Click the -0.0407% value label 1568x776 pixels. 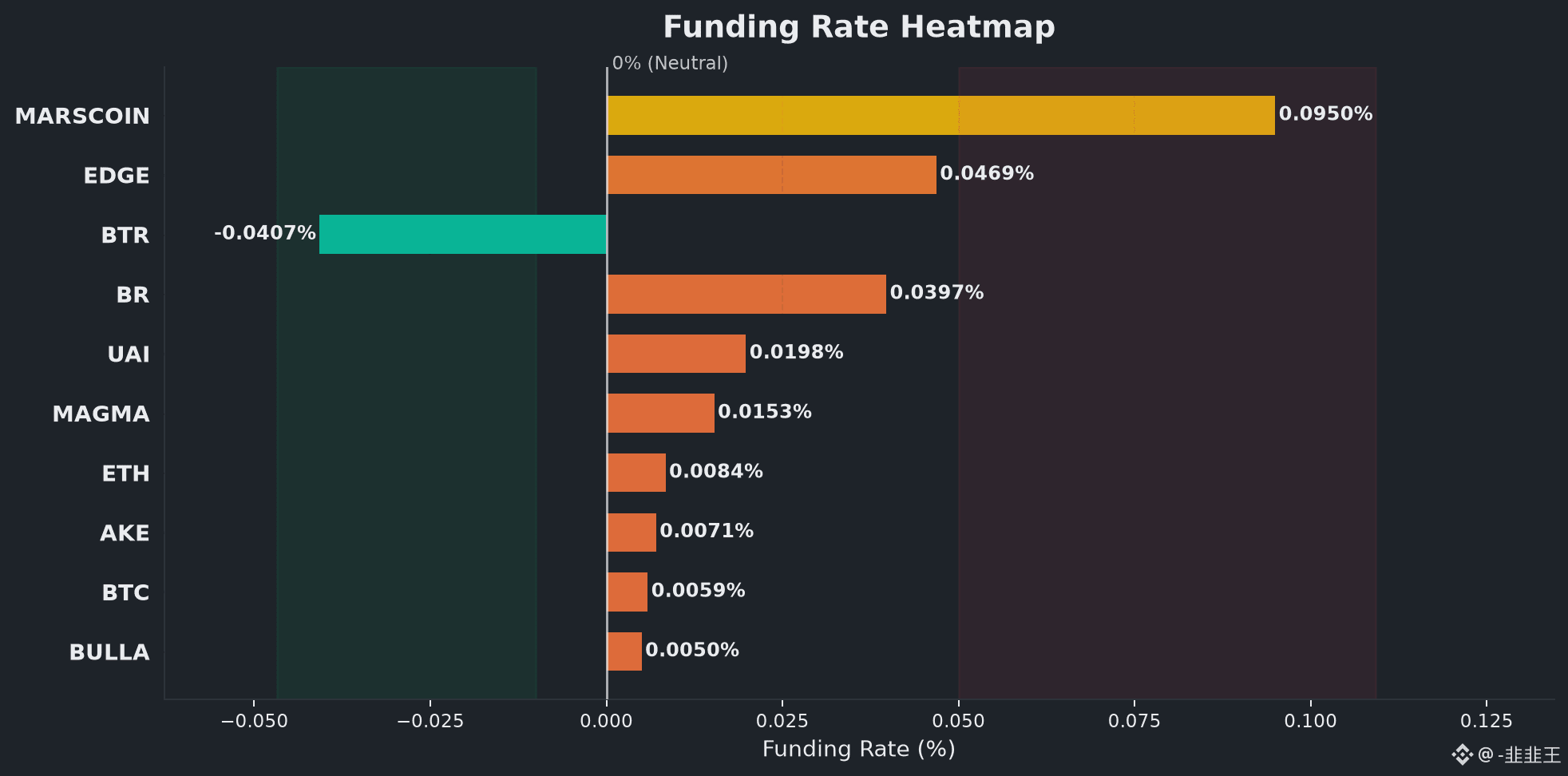265,232
